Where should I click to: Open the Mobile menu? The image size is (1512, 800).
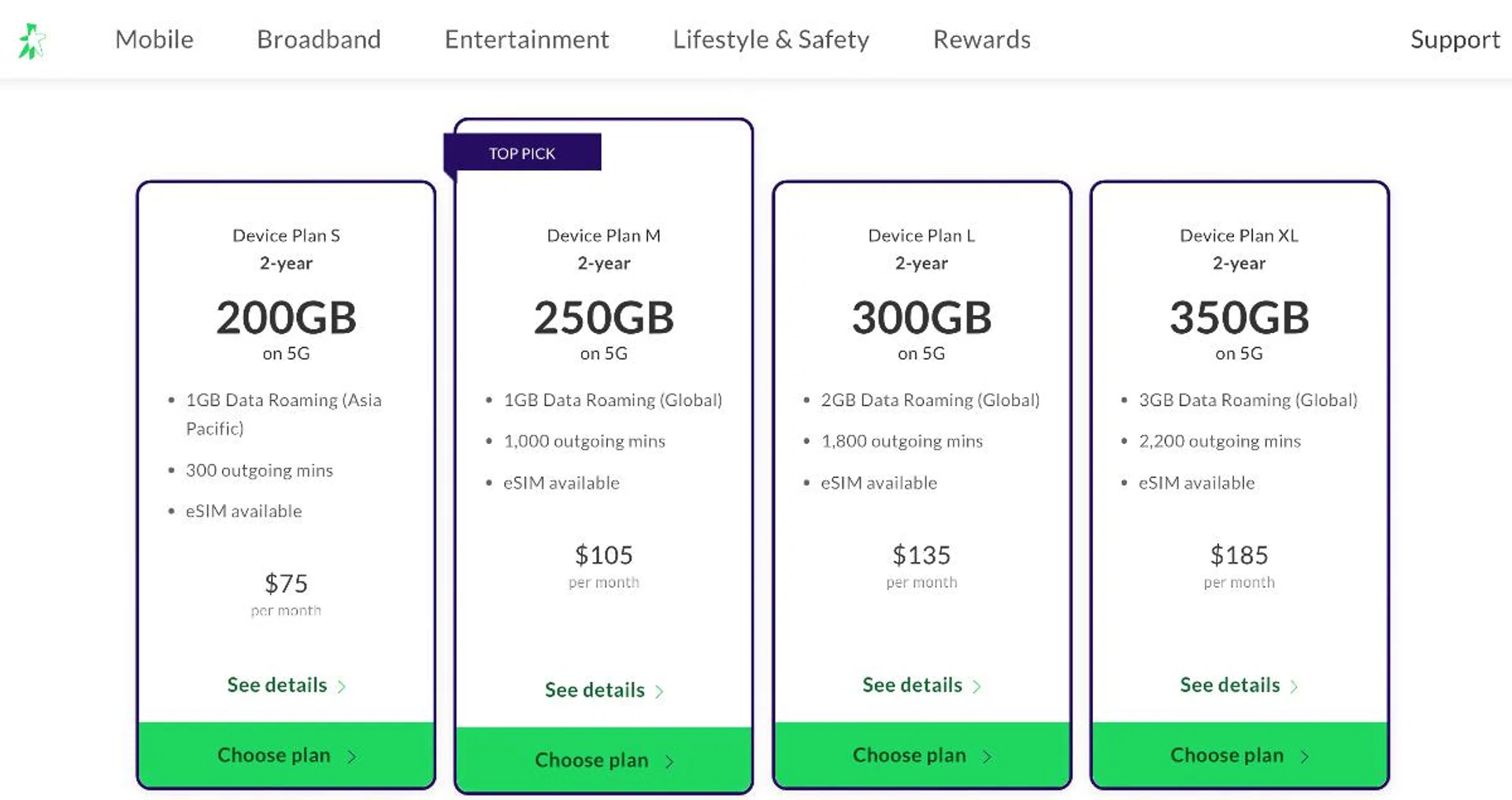pos(154,39)
